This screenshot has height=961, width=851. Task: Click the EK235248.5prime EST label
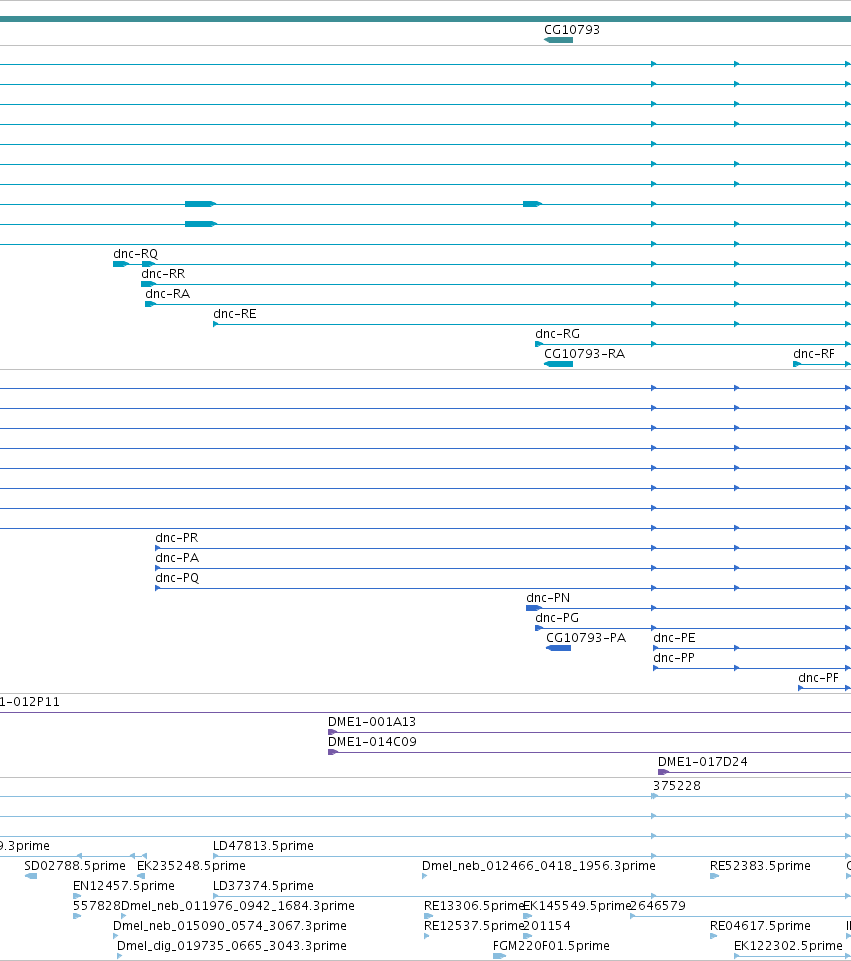tap(191, 865)
